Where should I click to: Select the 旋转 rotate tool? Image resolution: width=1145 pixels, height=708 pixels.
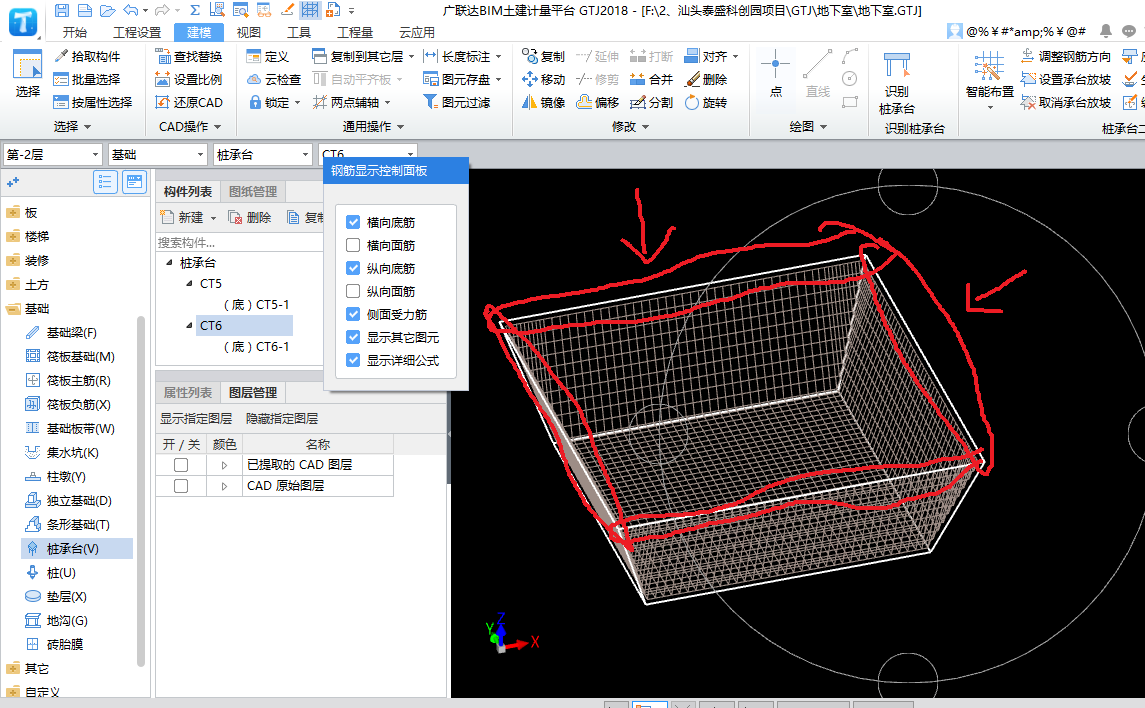point(705,102)
